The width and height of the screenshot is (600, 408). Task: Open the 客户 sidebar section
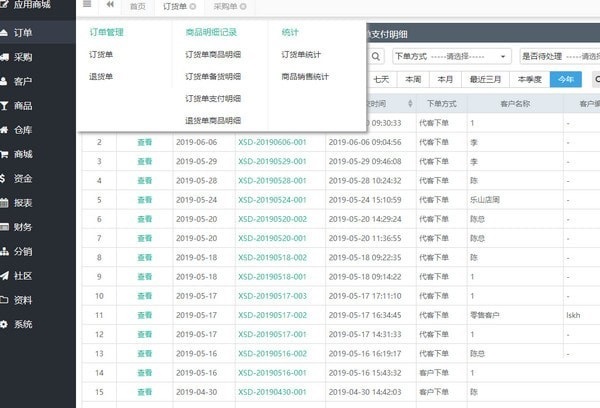tap(23, 82)
